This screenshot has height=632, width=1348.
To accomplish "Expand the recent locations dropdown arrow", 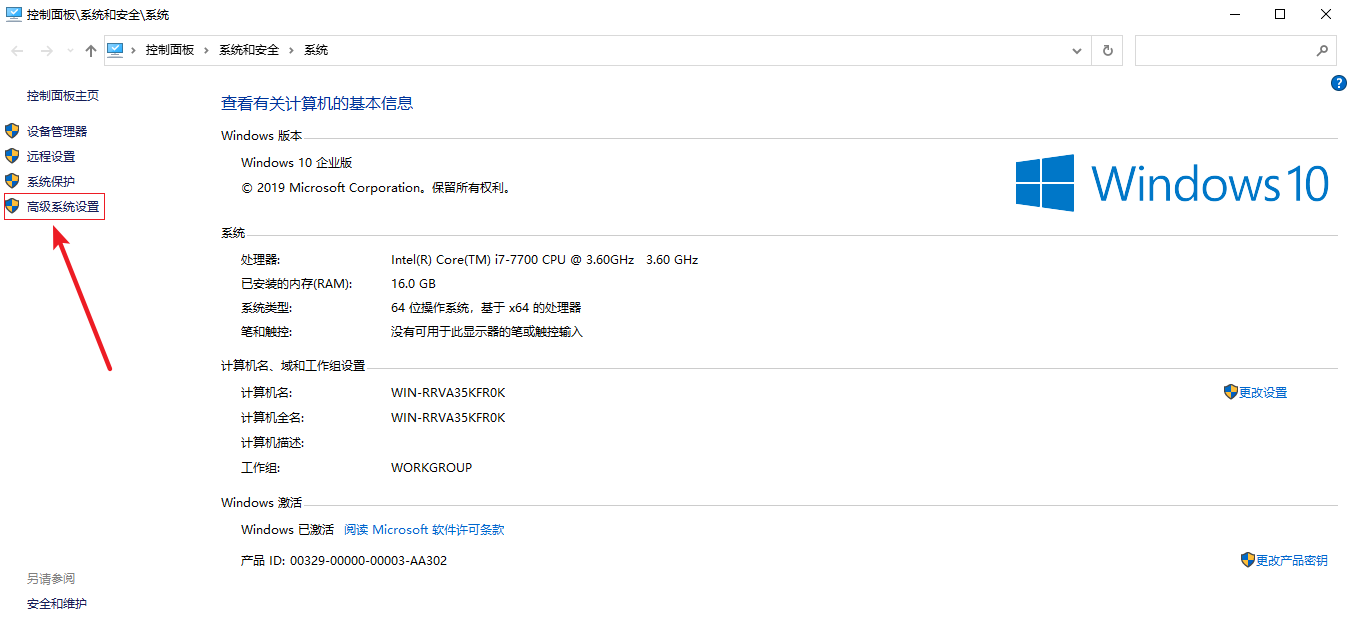I will (69, 50).
